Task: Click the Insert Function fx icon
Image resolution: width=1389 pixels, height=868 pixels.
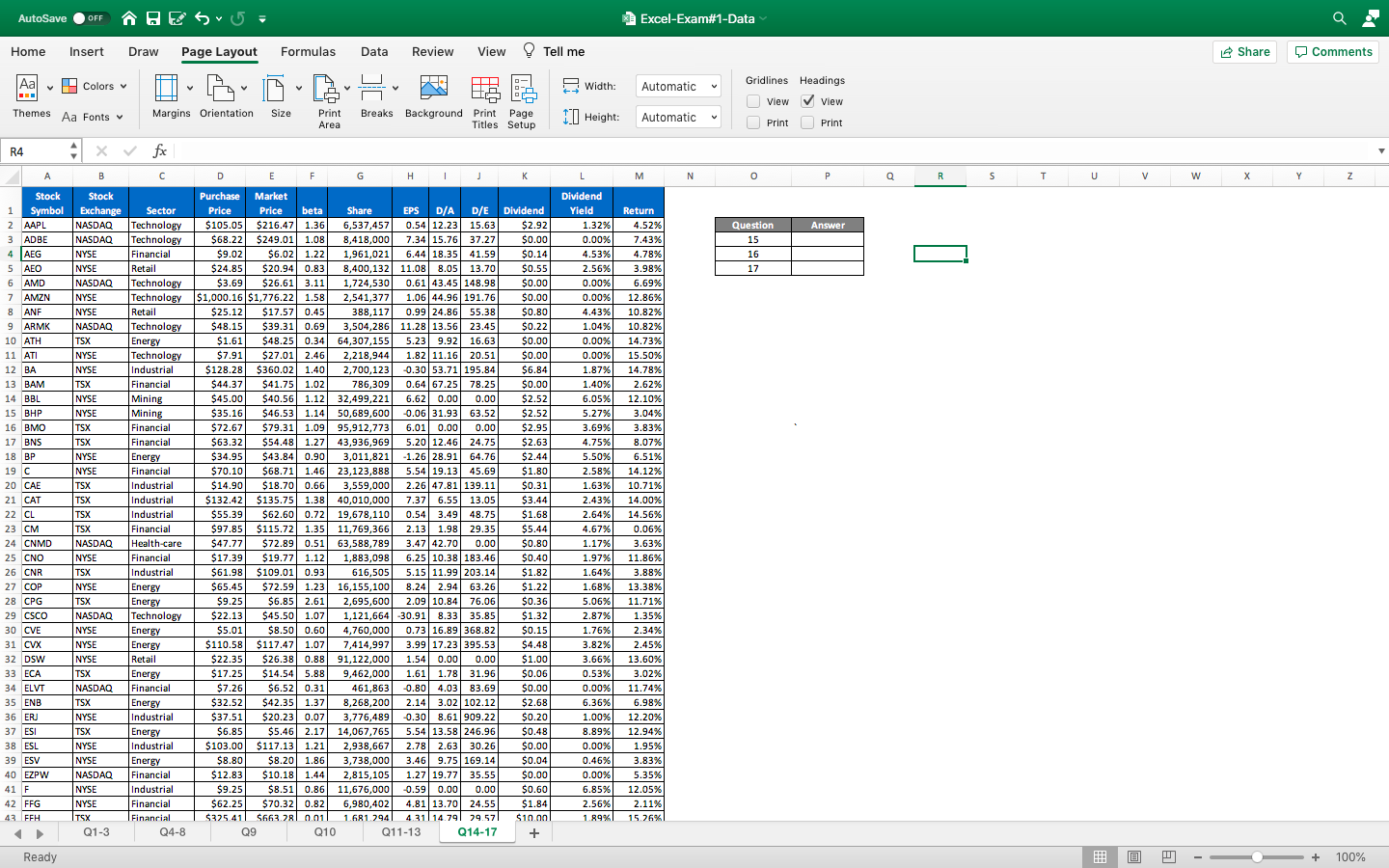Action: (x=160, y=150)
